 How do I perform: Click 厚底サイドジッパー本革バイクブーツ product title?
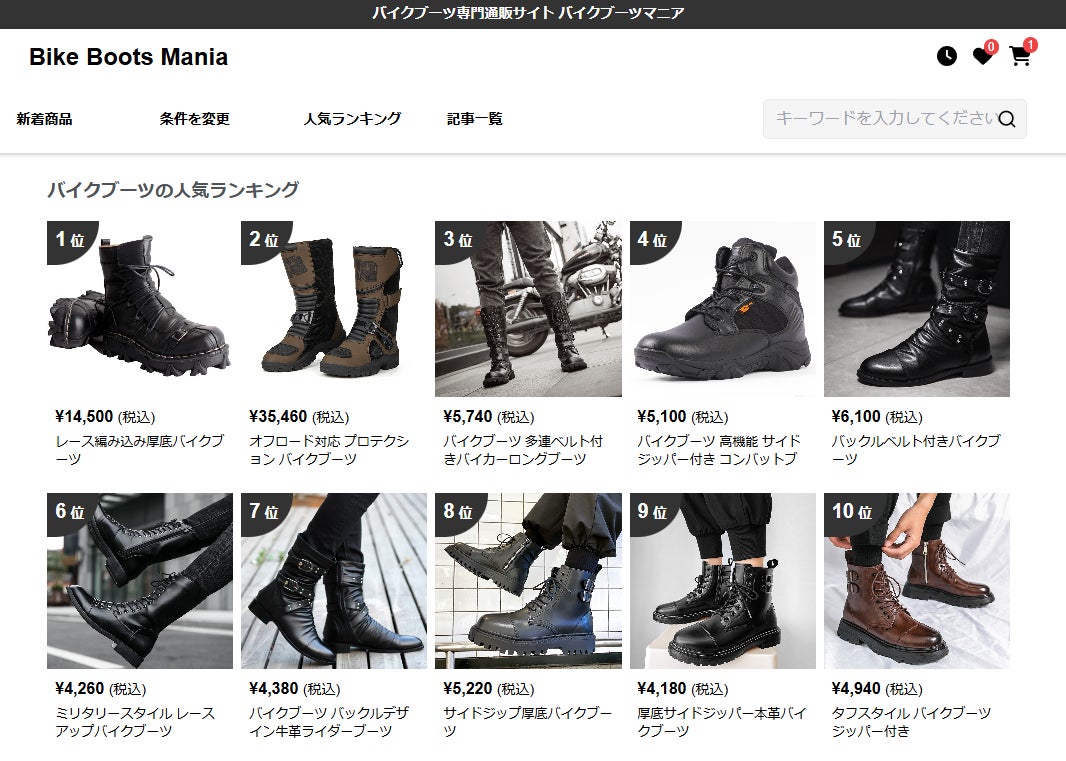pos(722,722)
